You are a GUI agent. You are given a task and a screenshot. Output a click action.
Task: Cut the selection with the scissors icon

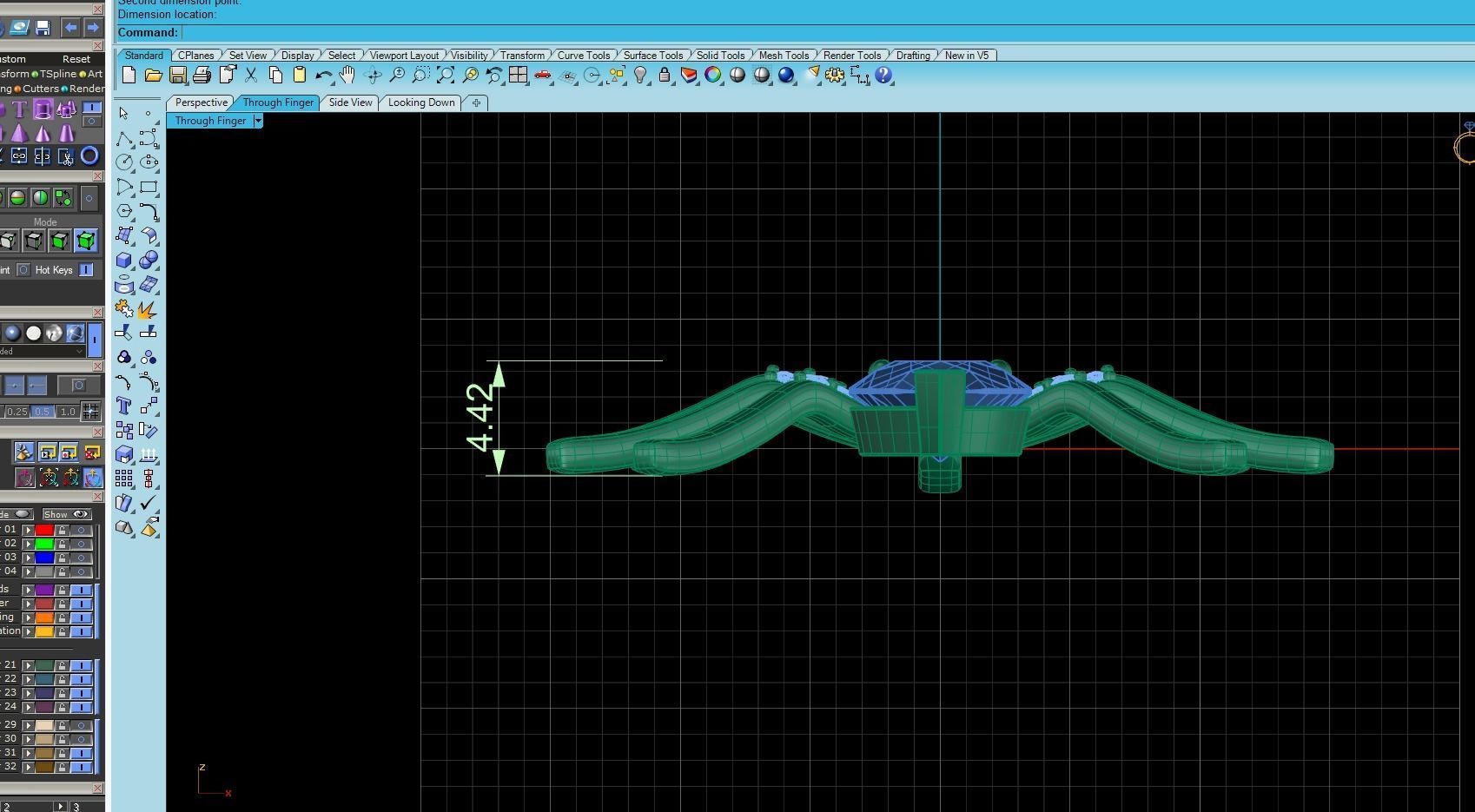tap(251, 76)
